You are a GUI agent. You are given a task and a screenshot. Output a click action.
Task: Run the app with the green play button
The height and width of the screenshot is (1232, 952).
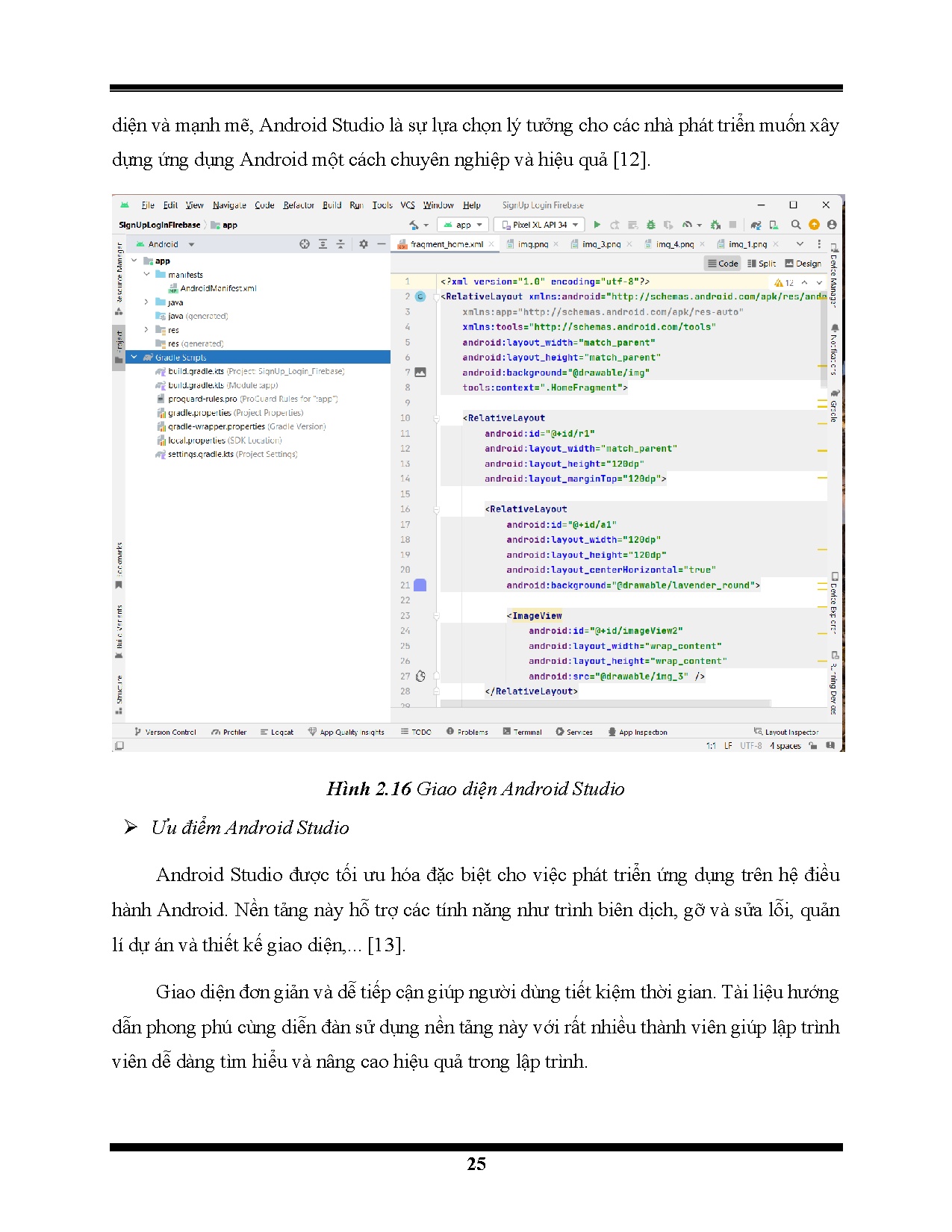pos(597,225)
